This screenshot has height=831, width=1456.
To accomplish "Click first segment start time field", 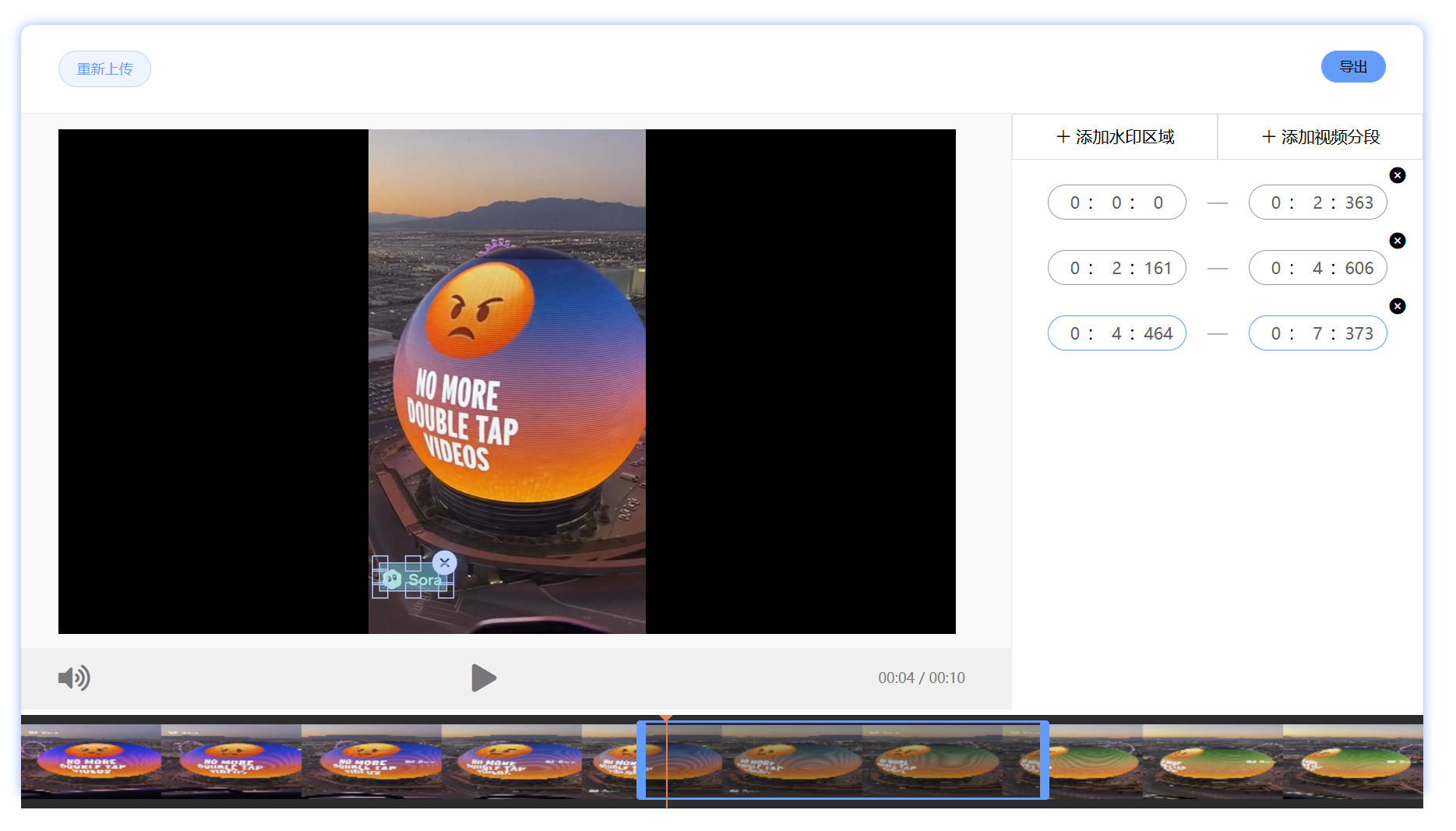I will (x=1116, y=202).
